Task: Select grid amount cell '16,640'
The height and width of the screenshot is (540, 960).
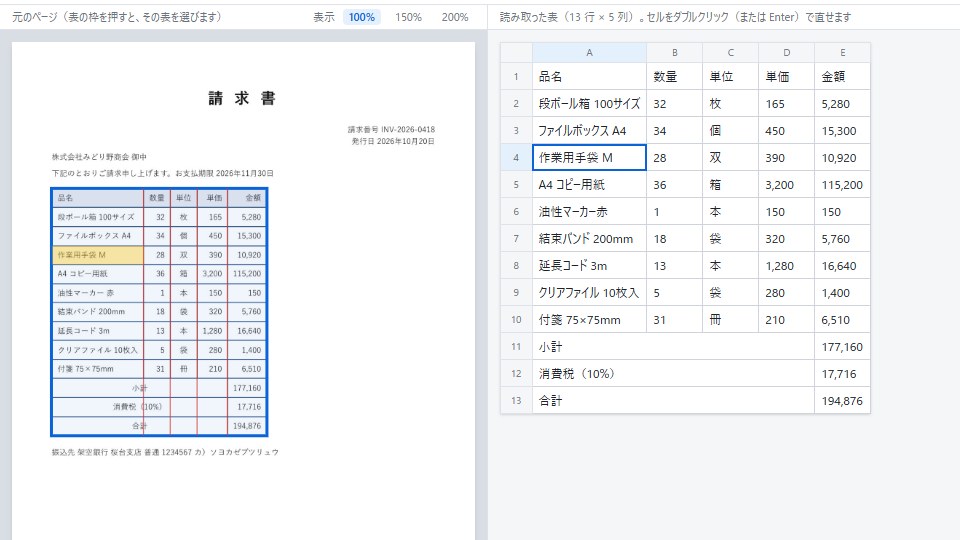Action: pos(842,265)
